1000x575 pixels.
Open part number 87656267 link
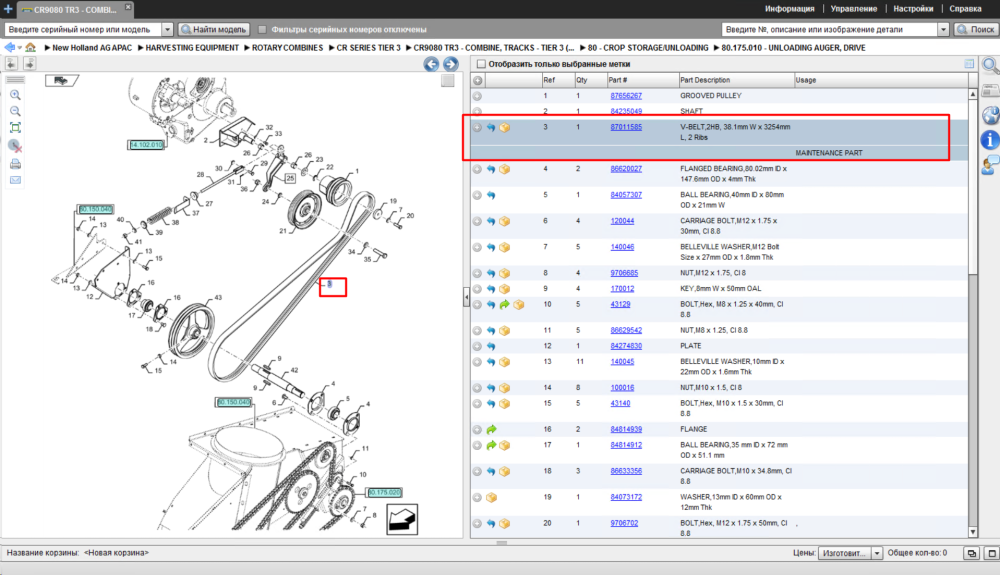coord(626,96)
